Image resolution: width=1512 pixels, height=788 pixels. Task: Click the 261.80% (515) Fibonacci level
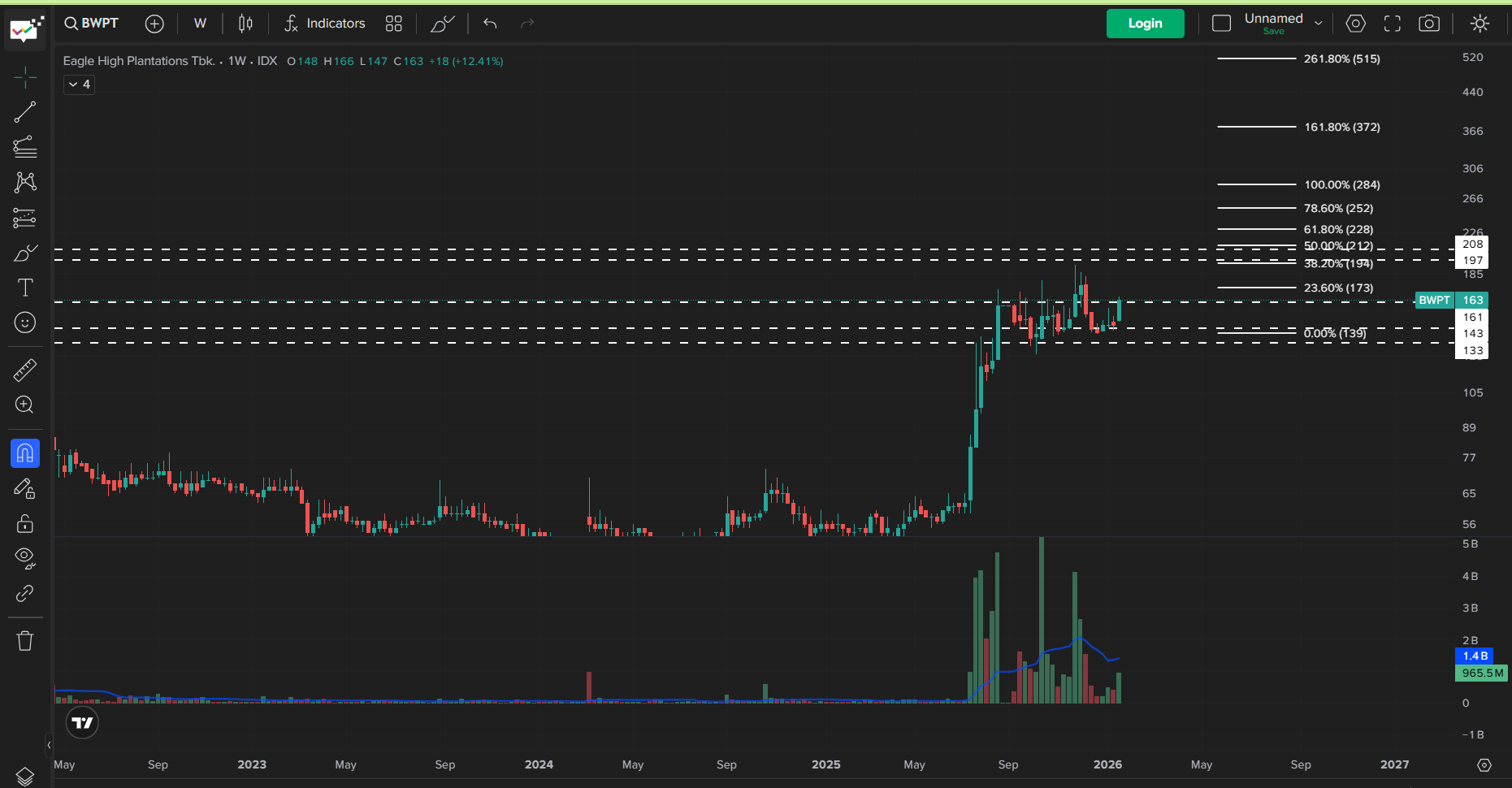(x=1341, y=58)
